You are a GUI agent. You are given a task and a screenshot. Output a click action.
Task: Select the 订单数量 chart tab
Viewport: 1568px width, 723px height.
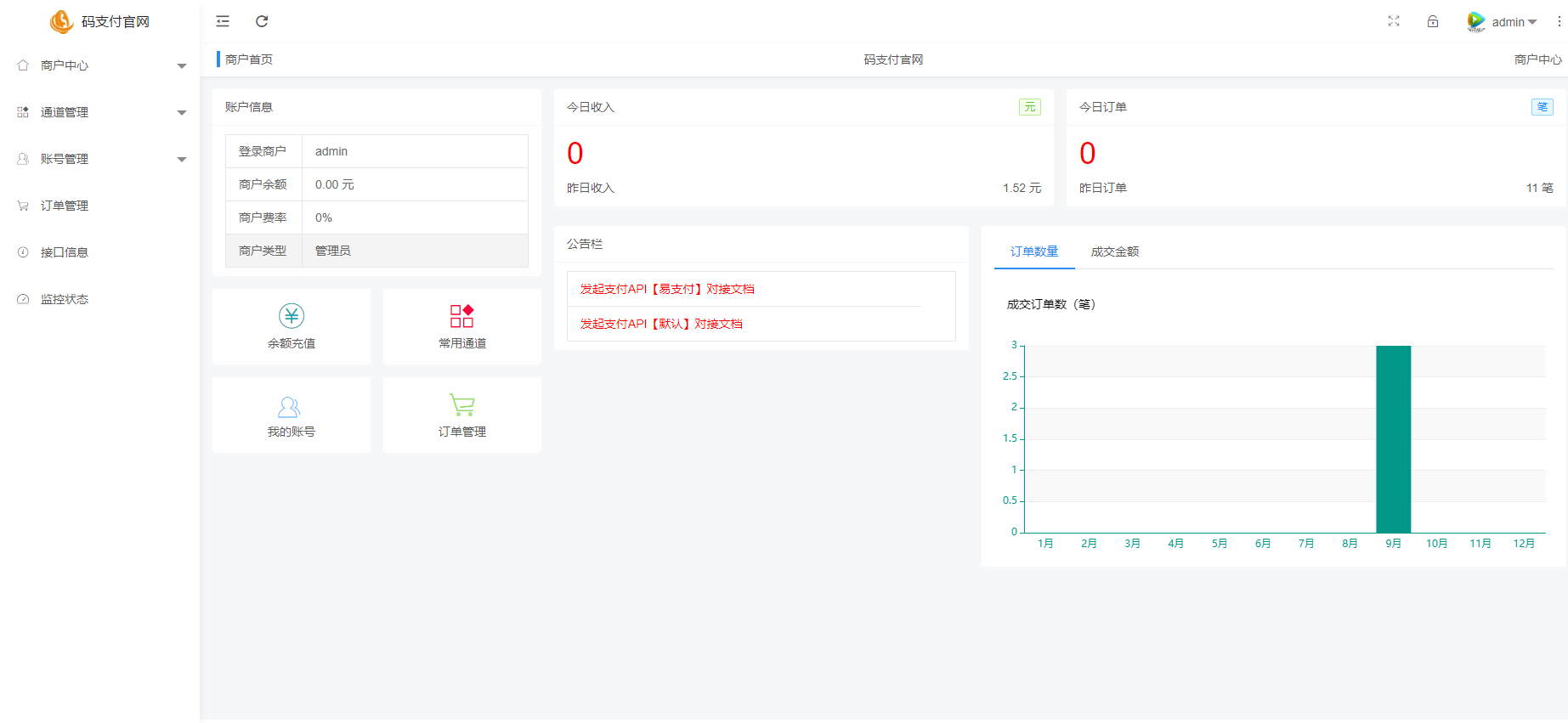coord(1034,251)
